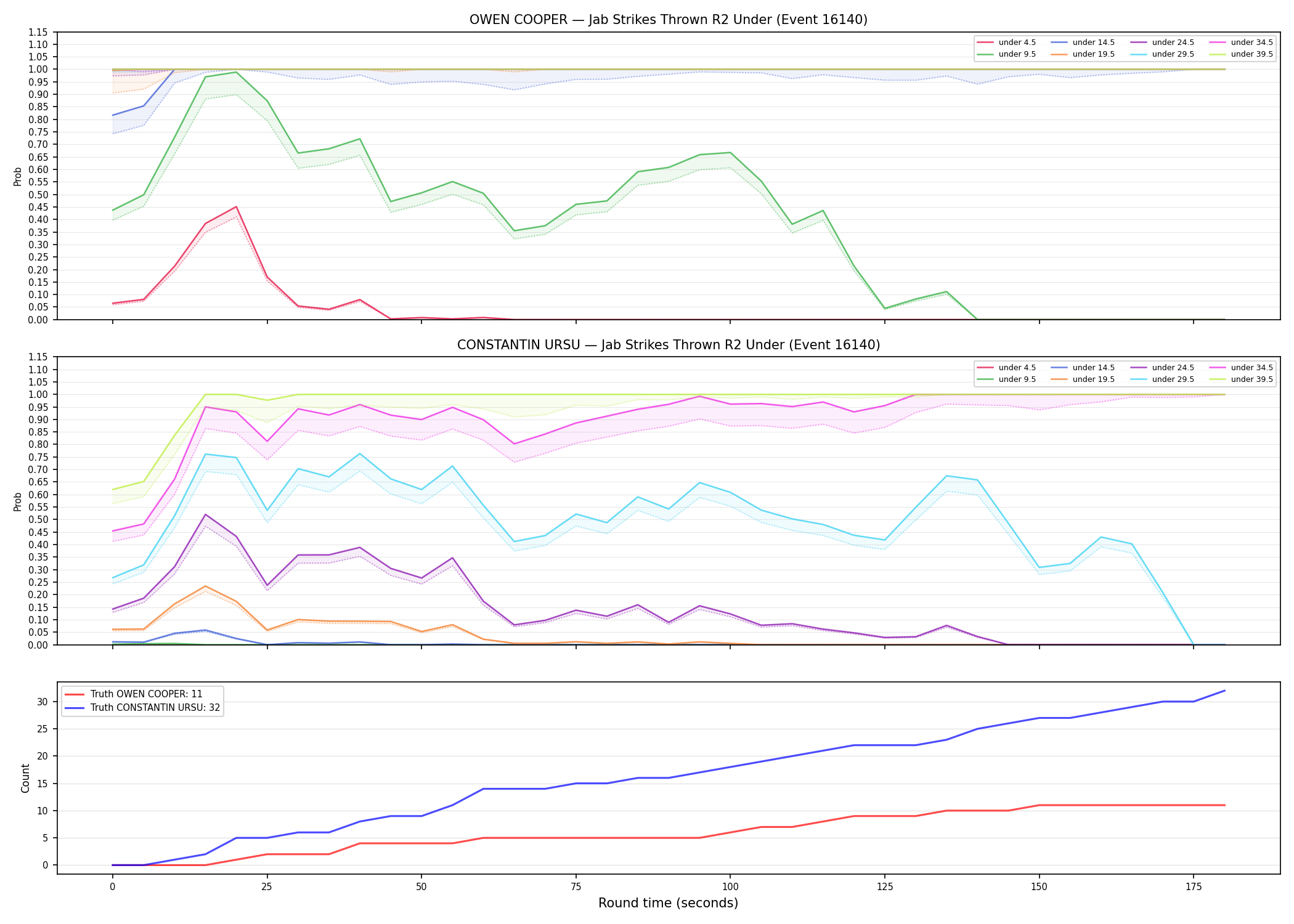Click y-axis tick '0.50' on Constantin Ursu chart
This screenshot has height=924, width=1294.
[38, 520]
